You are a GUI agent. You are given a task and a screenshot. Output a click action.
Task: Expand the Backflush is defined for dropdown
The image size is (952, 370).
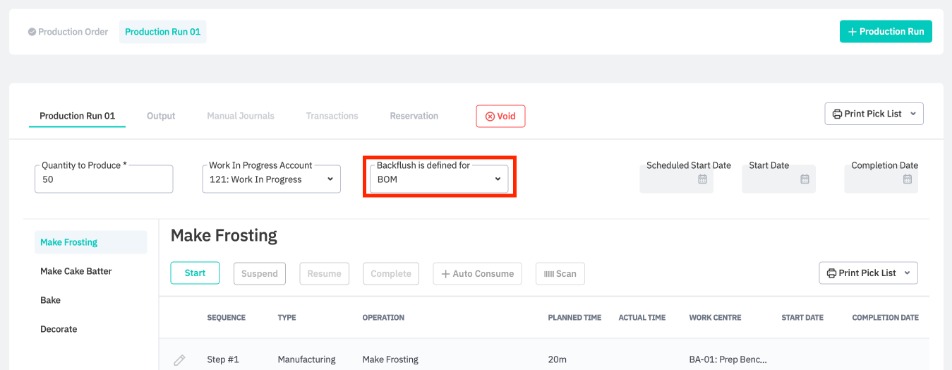[x=439, y=179]
